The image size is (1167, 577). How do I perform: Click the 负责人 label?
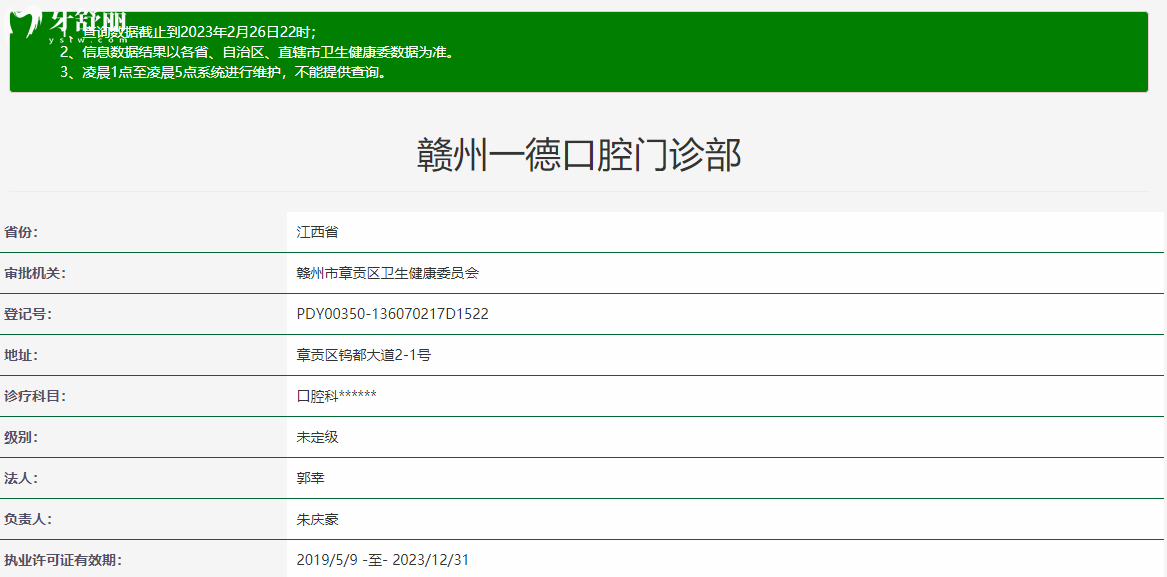28,519
